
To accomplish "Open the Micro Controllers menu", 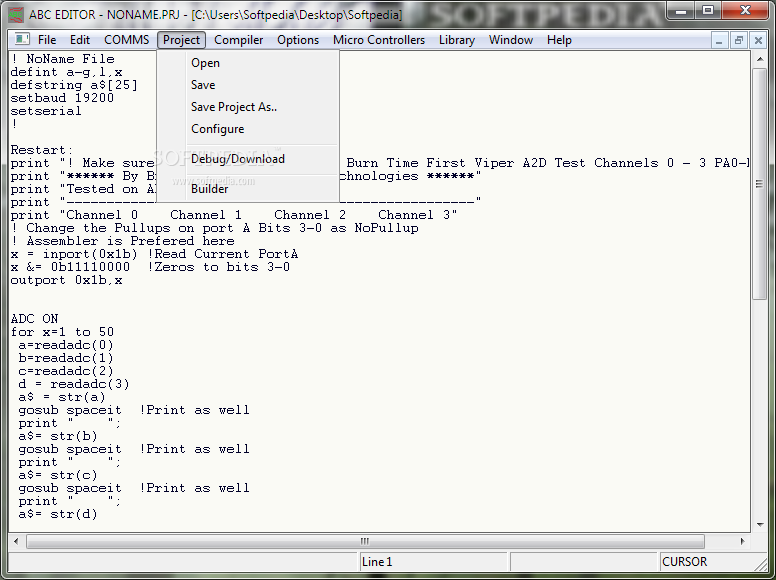I will pyautogui.click(x=379, y=40).
